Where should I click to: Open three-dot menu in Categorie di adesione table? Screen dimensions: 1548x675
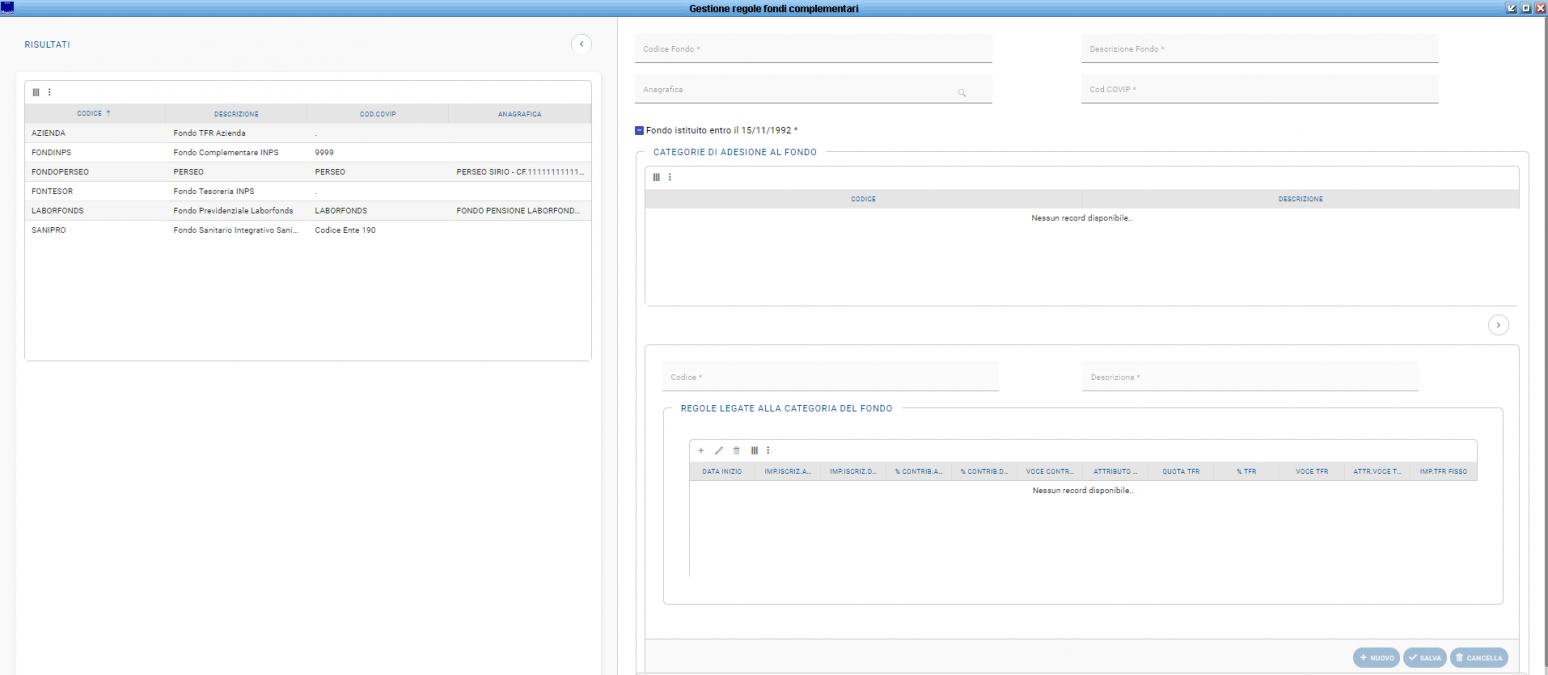click(x=670, y=177)
